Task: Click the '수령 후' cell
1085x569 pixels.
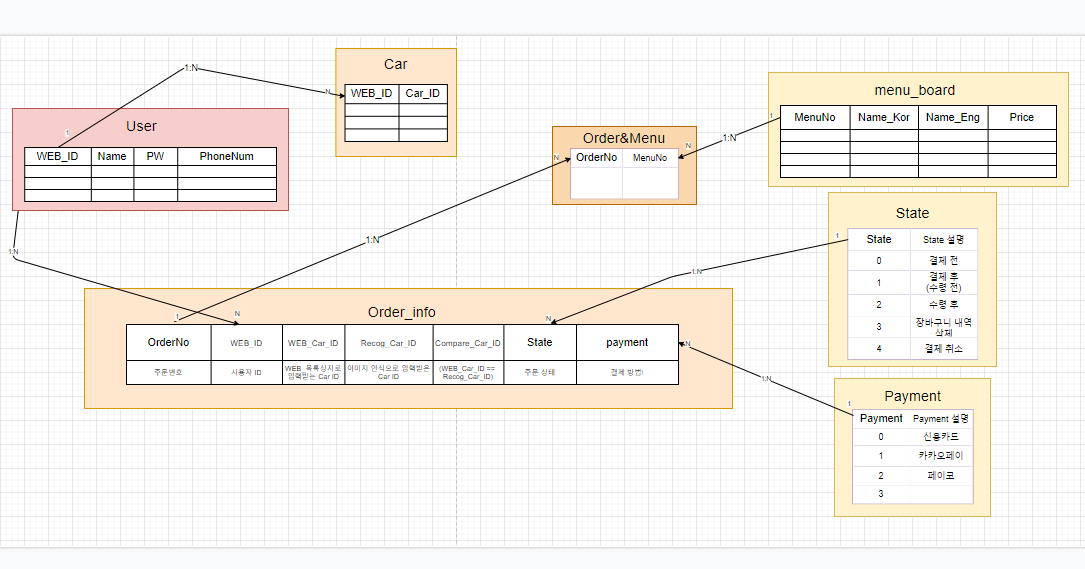Action: point(944,305)
